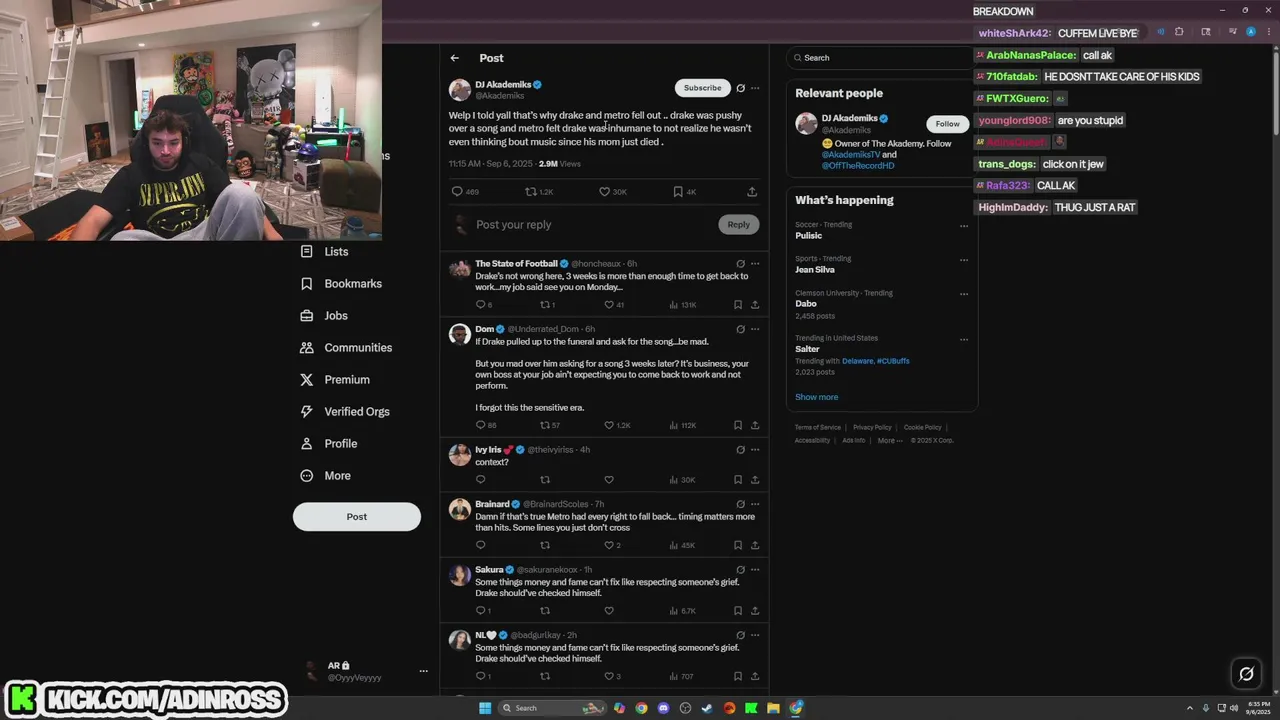The width and height of the screenshot is (1280, 720).
Task: Reply to Sakura's post
Action: pos(481,610)
